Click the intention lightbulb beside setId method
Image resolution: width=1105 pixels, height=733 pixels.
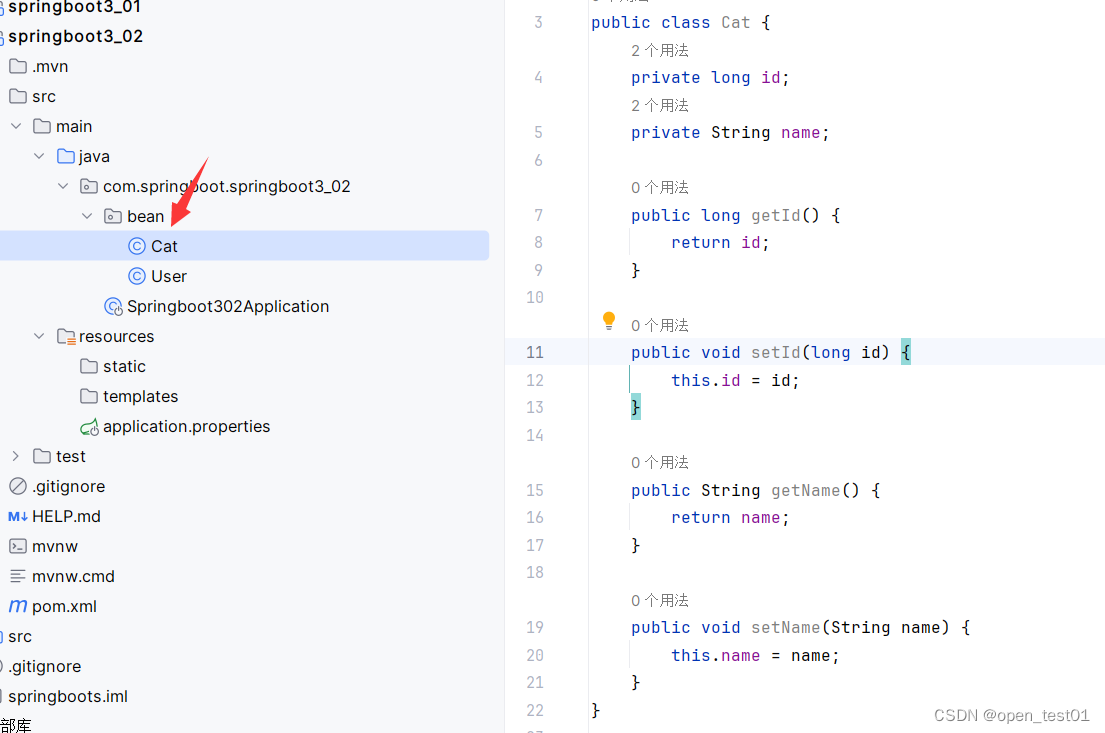pos(609,320)
